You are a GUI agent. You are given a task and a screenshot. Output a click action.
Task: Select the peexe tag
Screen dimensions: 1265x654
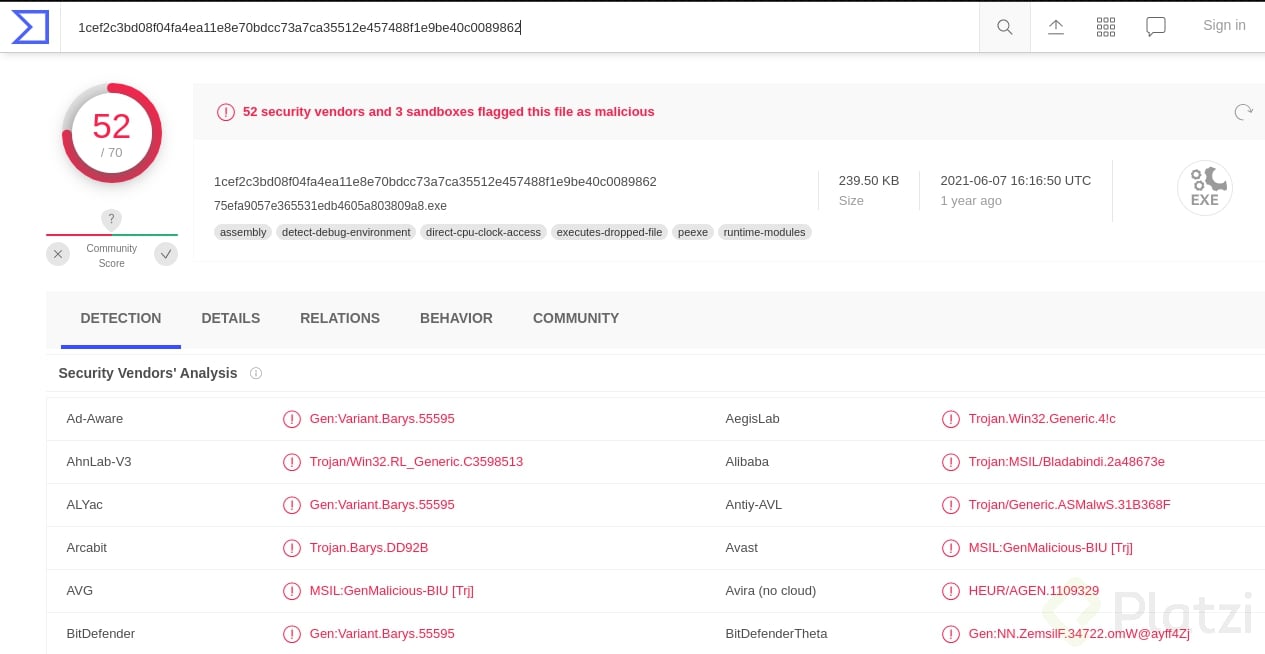(x=693, y=232)
